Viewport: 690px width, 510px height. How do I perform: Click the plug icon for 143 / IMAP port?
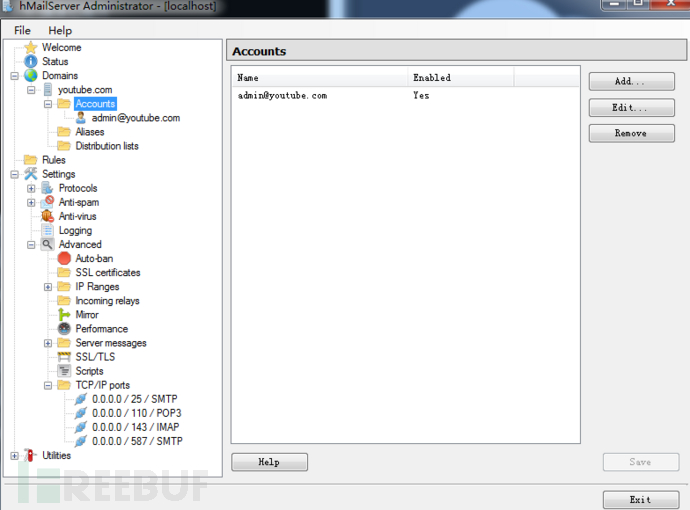[x=81, y=427]
